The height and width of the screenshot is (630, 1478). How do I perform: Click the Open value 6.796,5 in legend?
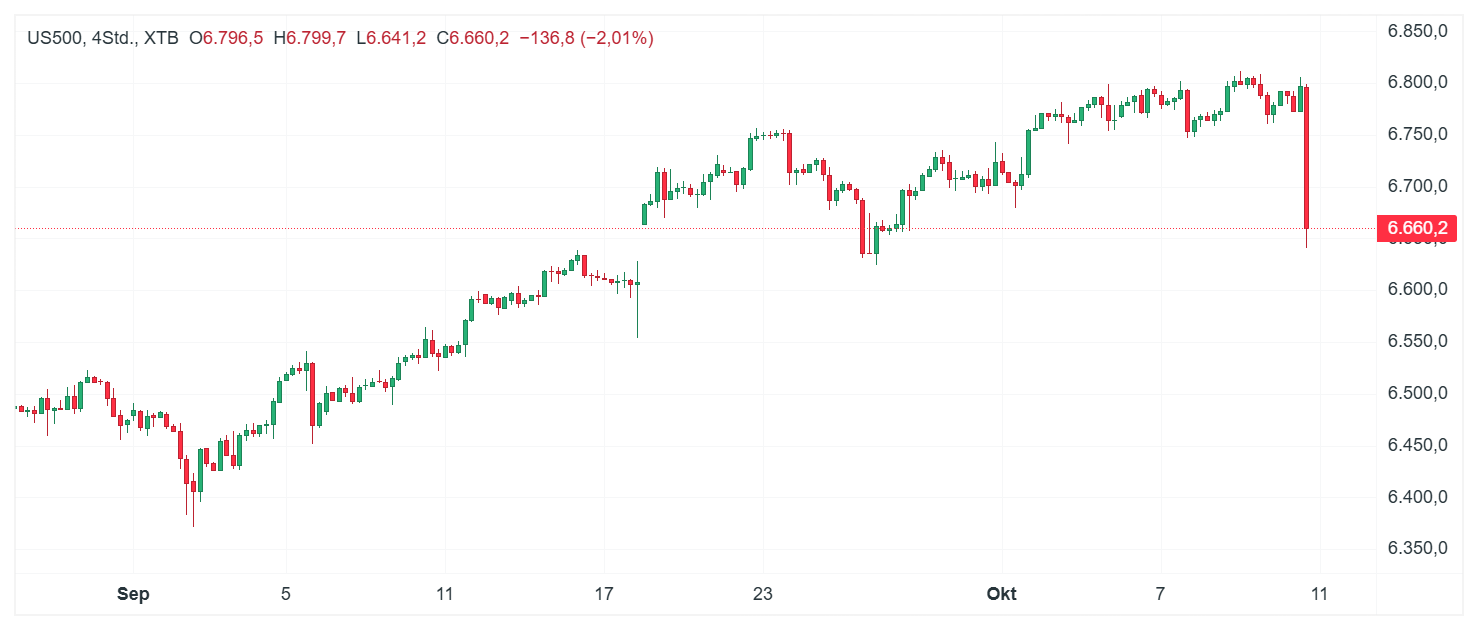(x=233, y=38)
